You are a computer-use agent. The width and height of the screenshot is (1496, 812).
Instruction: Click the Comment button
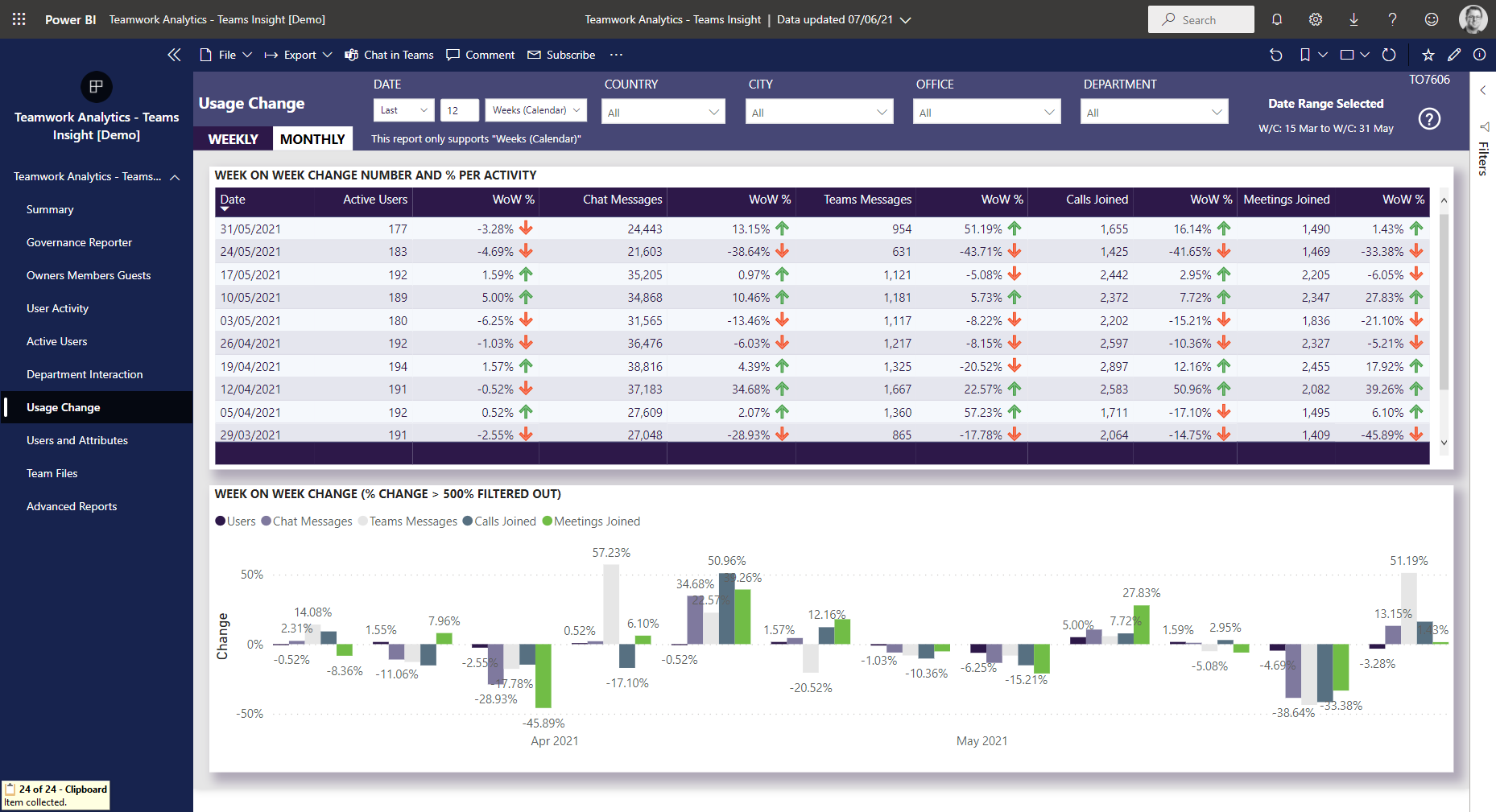(481, 55)
